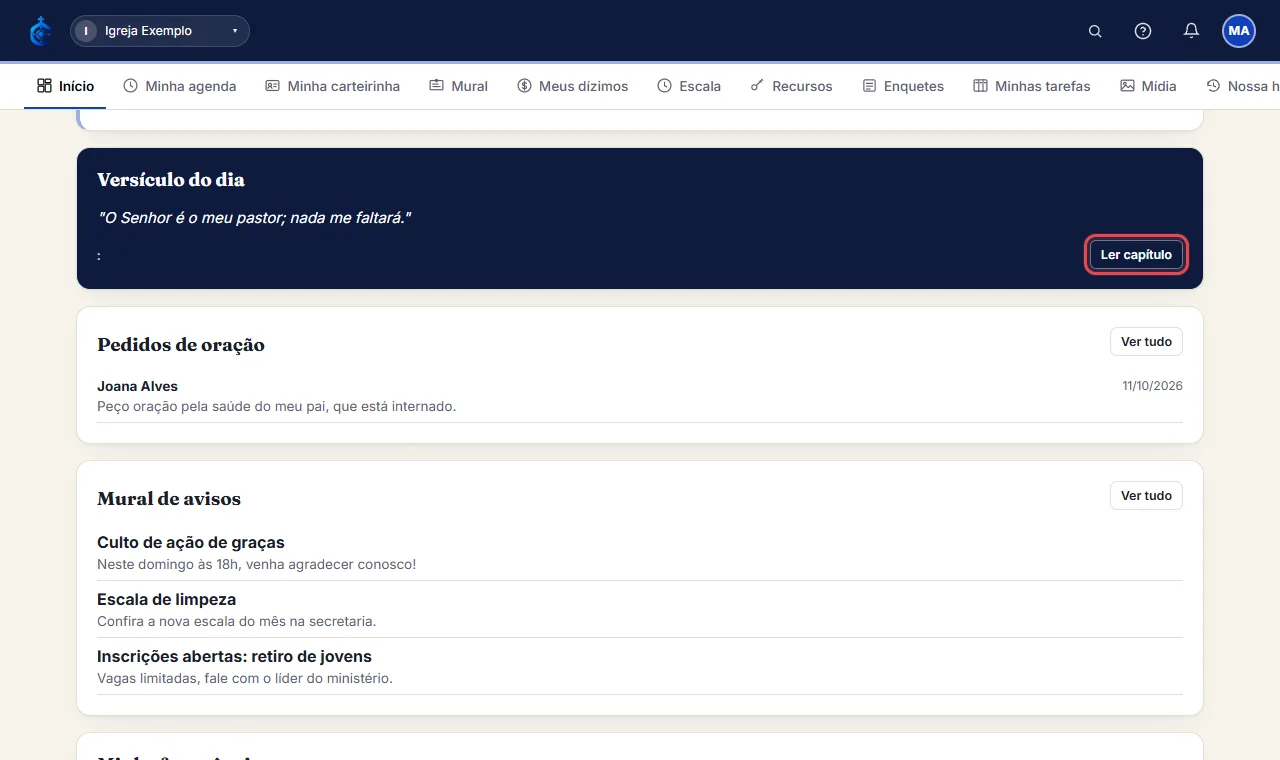The width and height of the screenshot is (1280, 760).
Task: Click Ver tudo in Pedidos de oração
Action: tap(1146, 342)
